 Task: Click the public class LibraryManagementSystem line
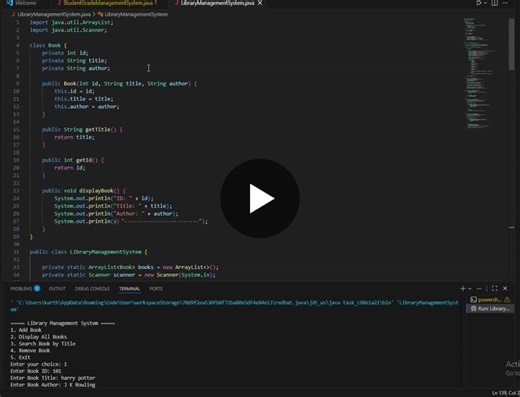88,252
